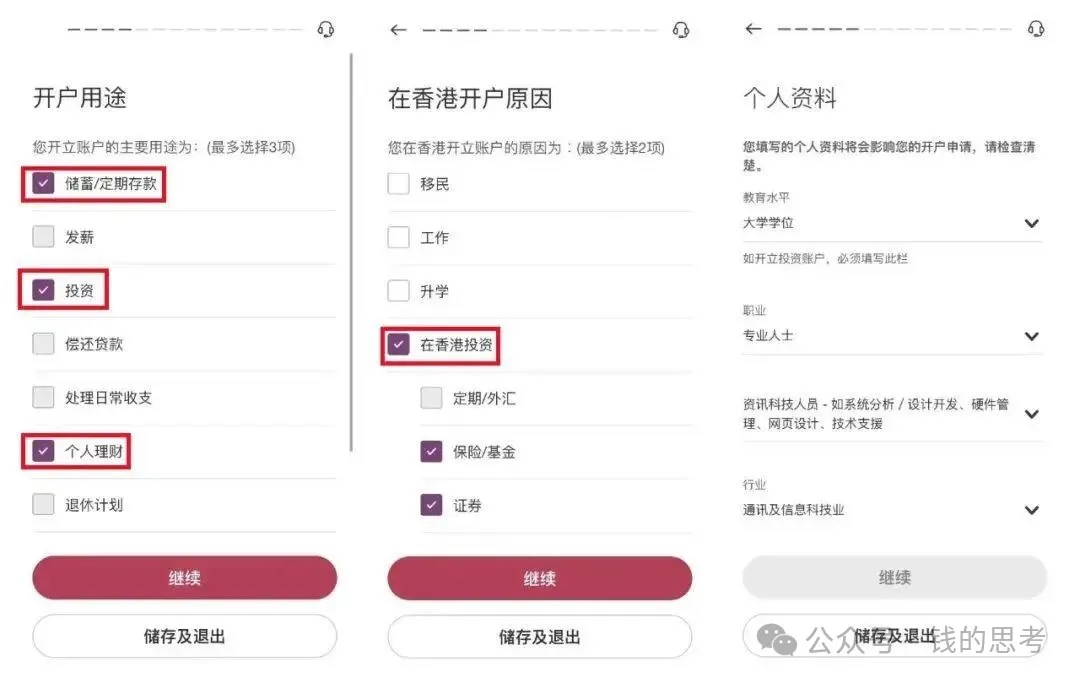Viewport: 1080px width, 683px height.
Task: Click the dashed progress indicator on 个人资料 screen
Action: [x=894, y=29]
